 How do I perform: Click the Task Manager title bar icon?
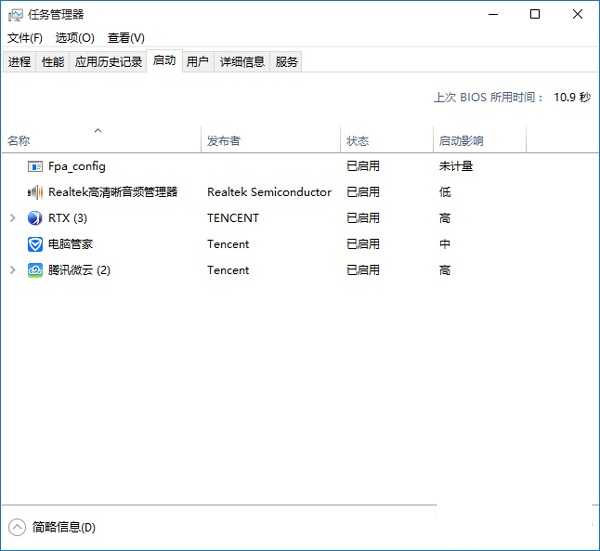[15, 15]
